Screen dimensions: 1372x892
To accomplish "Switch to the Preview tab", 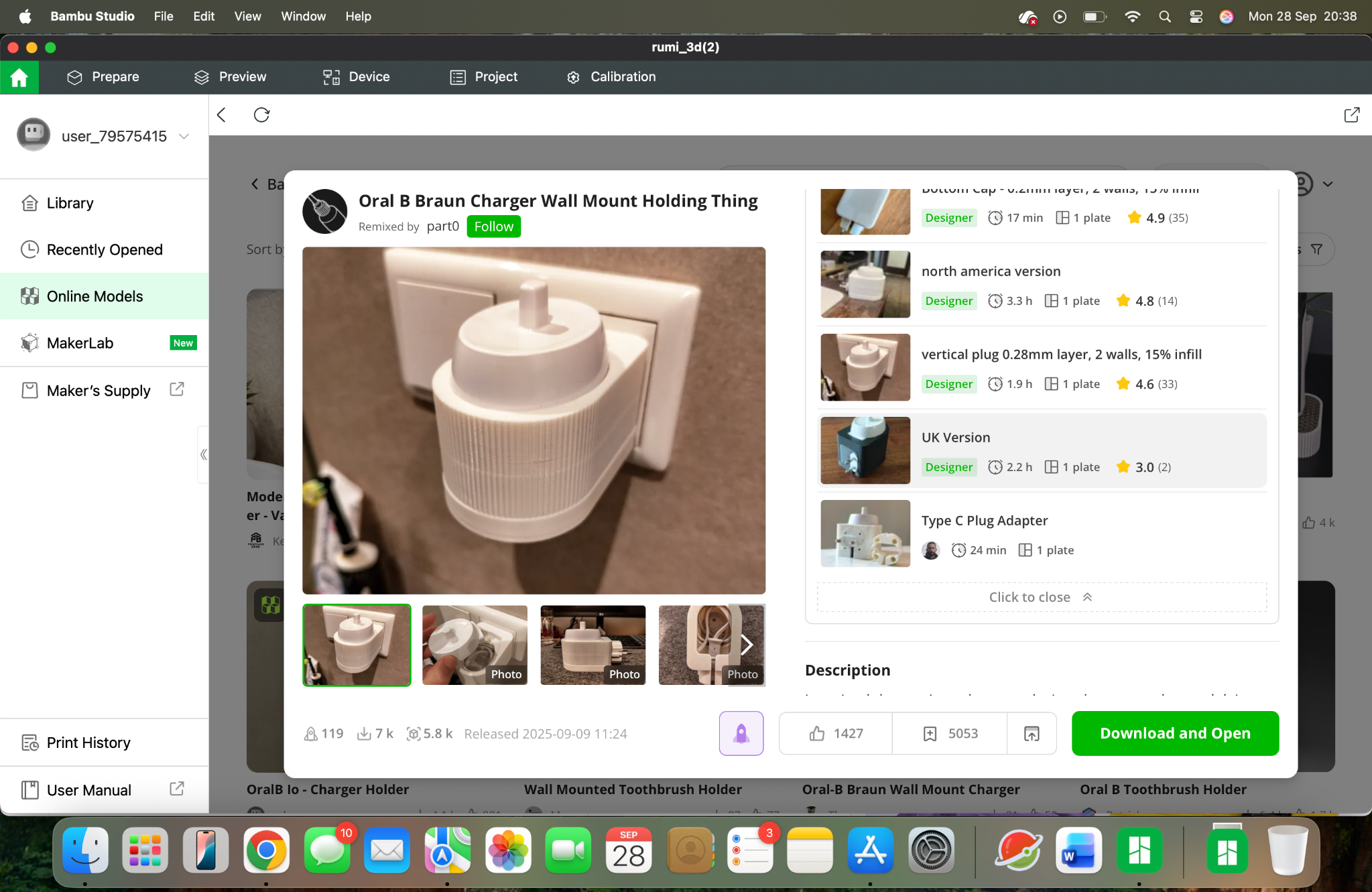I will [x=230, y=77].
